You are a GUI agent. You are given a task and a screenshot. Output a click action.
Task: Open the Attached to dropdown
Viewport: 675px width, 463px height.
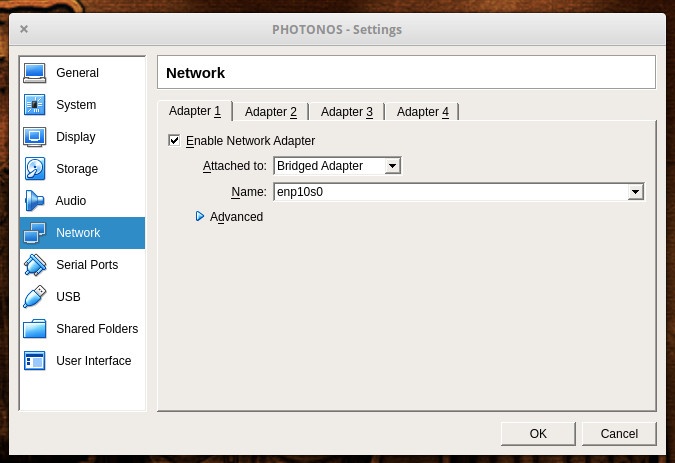[x=336, y=166]
